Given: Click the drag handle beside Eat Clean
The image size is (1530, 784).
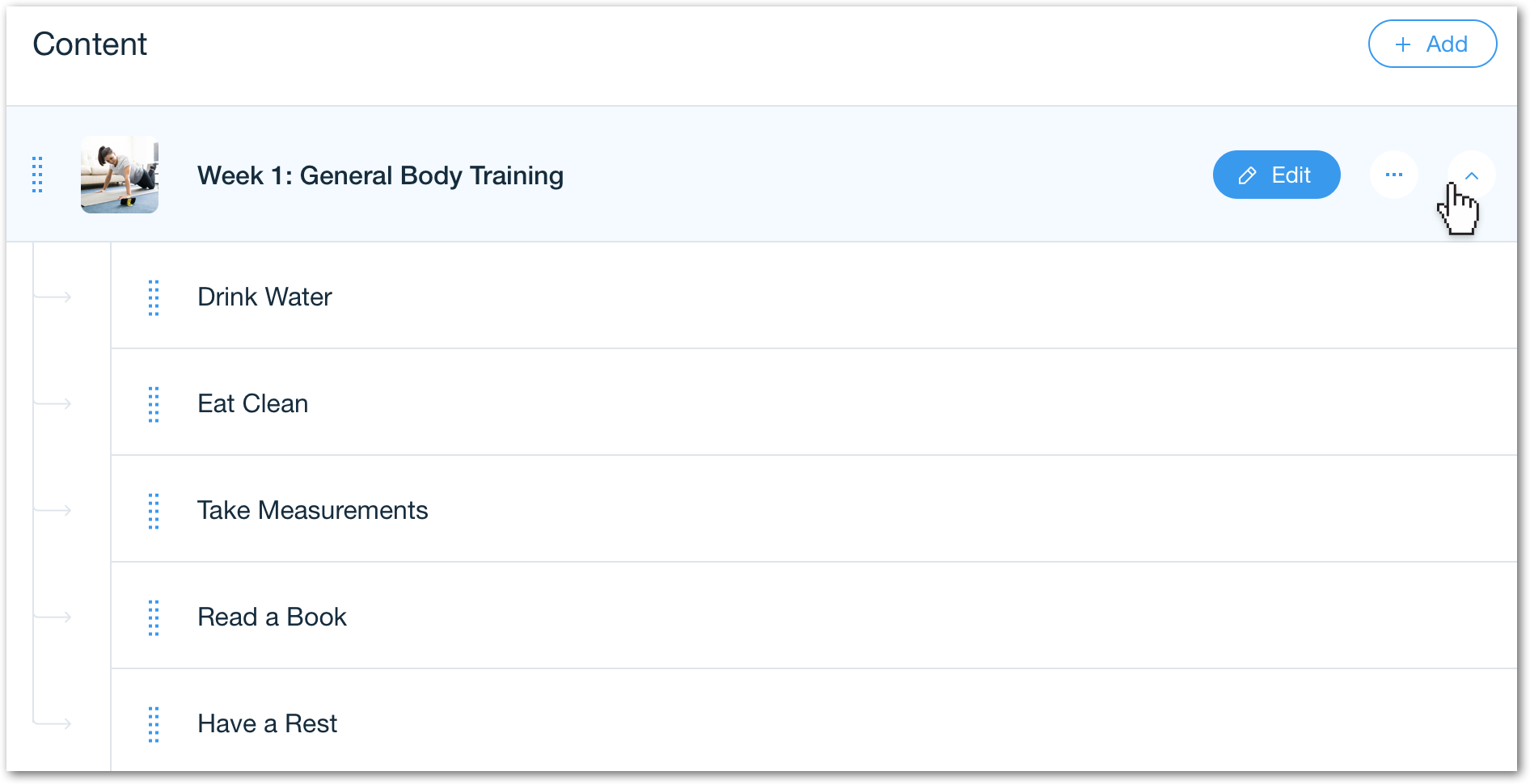Looking at the screenshot, I should tap(154, 404).
